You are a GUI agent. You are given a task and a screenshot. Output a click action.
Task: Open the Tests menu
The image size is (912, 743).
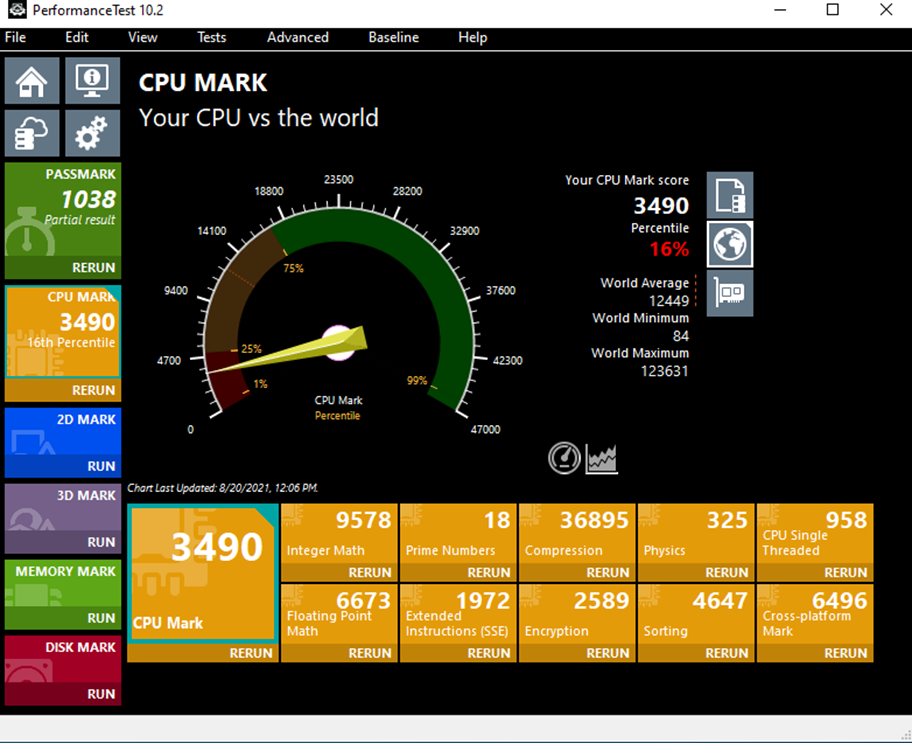click(x=211, y=37)
